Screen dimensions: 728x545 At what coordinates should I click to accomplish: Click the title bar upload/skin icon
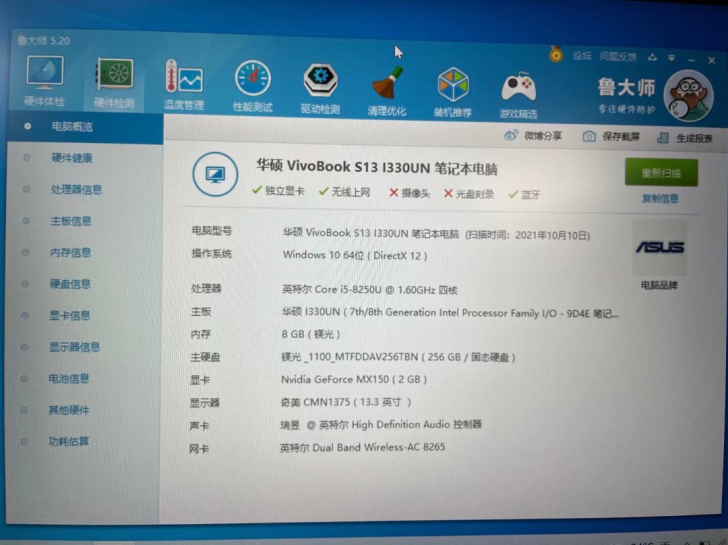[652, 57]
